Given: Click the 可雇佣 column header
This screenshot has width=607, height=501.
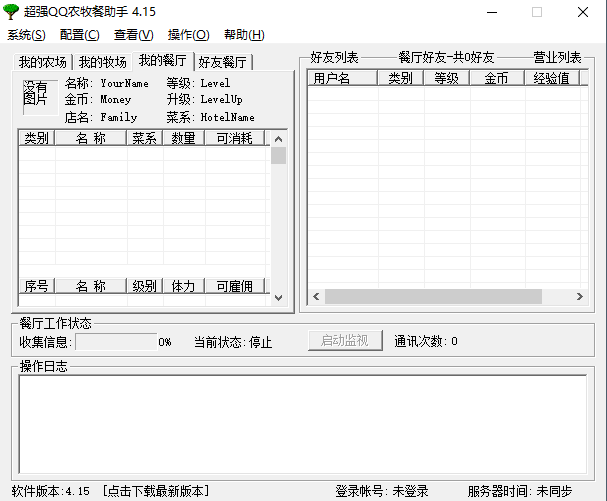Looking at the screenshot, I should pos(235,287).
